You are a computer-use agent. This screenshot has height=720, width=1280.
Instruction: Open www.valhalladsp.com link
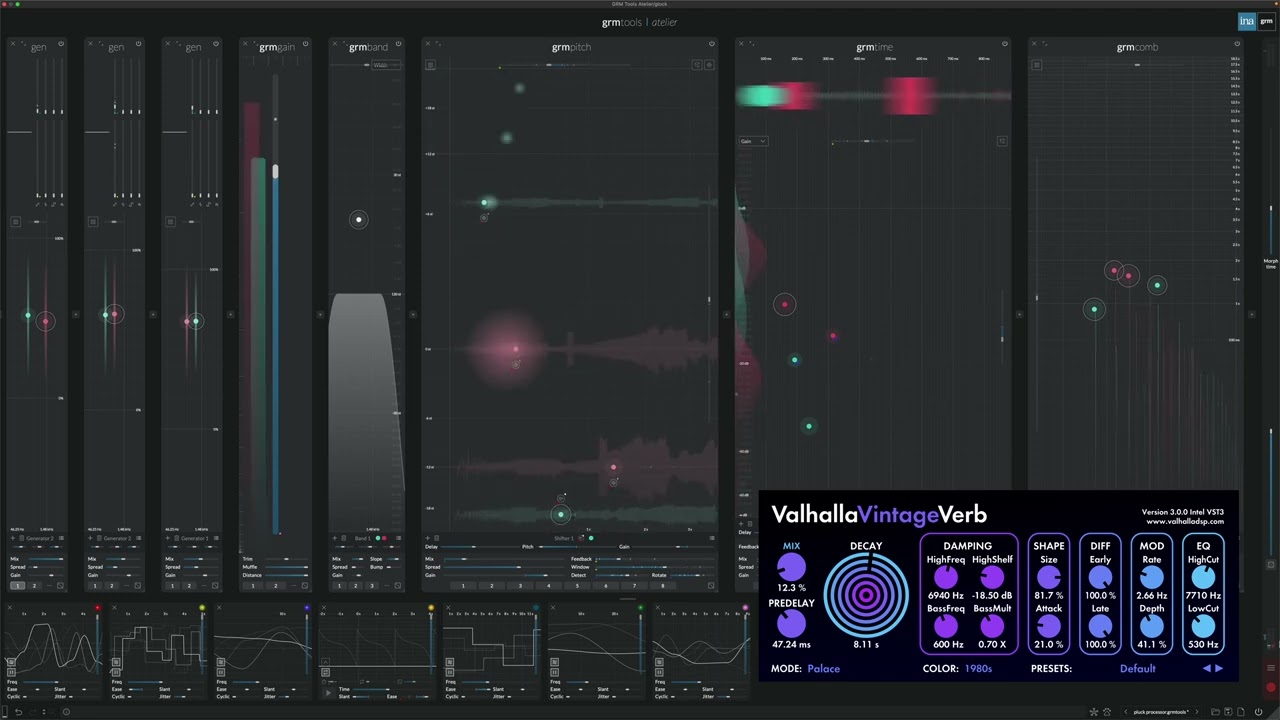coord(1185,522)
